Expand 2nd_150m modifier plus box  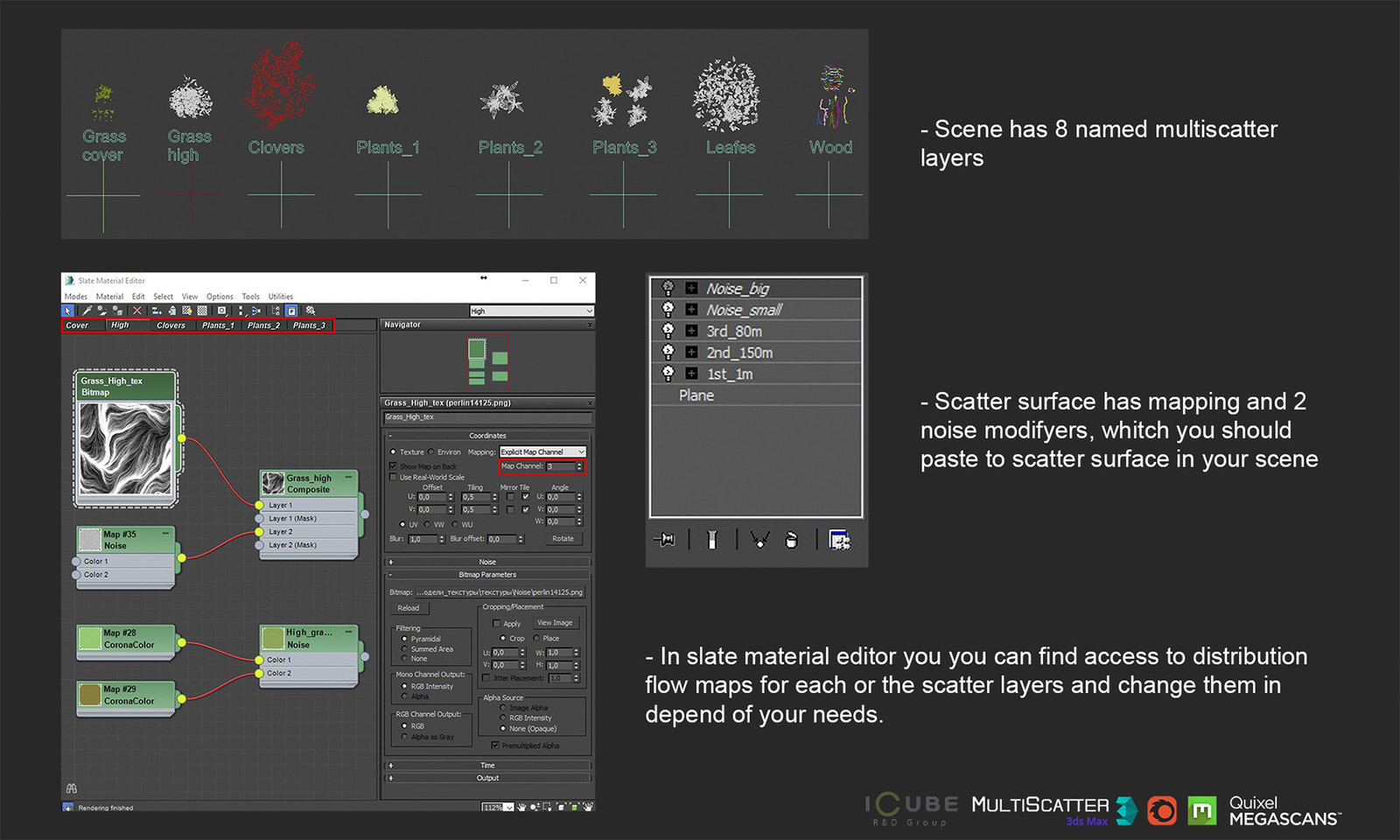pyautogui.click(x=691, y=353)
